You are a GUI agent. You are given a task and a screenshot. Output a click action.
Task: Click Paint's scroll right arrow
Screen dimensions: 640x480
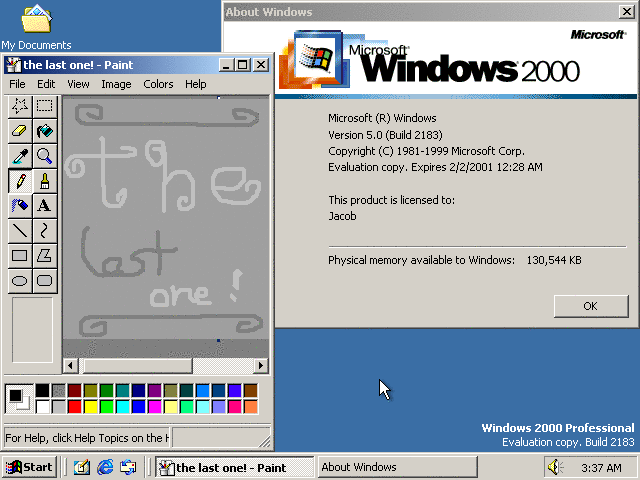260,365
